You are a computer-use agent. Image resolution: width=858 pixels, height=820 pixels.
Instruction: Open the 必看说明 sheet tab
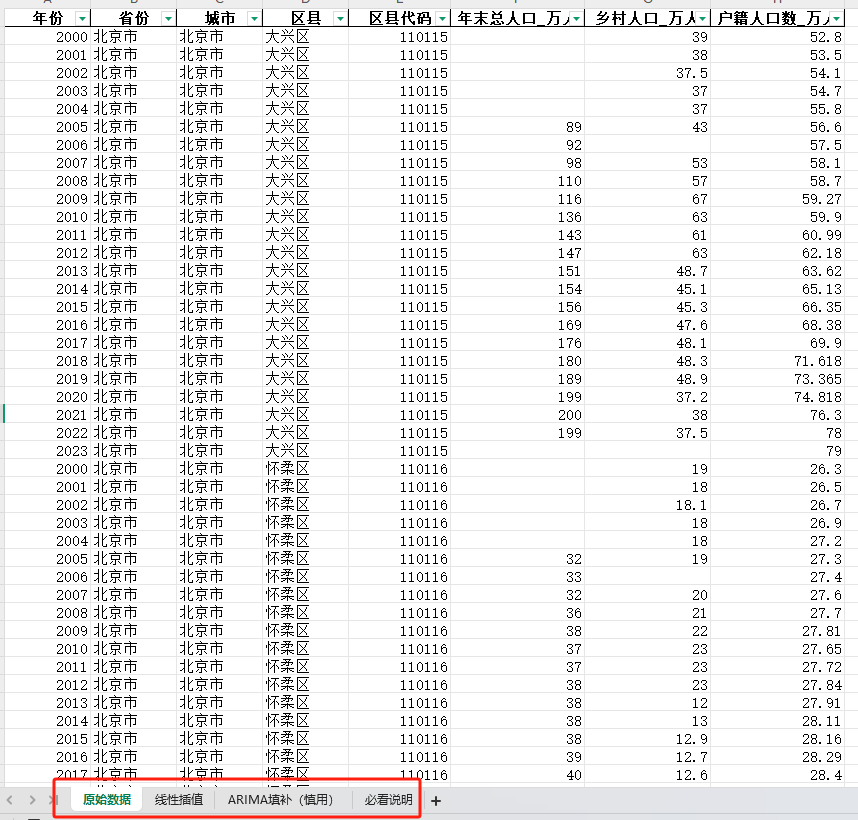point(389,800)
